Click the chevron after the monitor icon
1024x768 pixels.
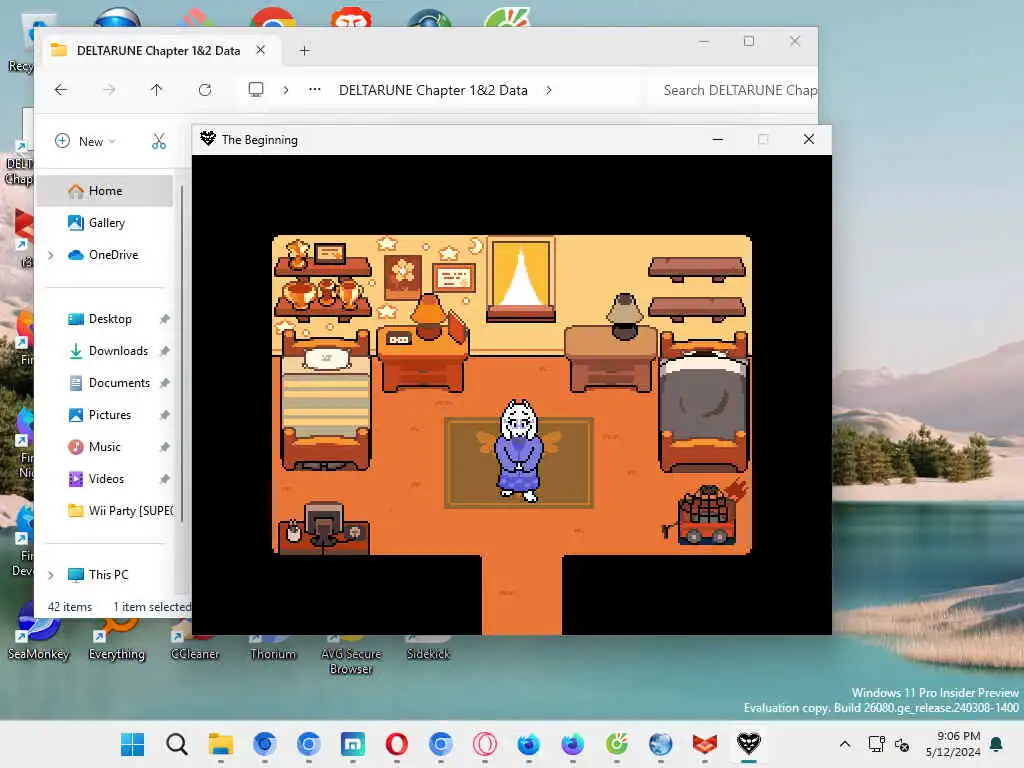tap(285, 90)
